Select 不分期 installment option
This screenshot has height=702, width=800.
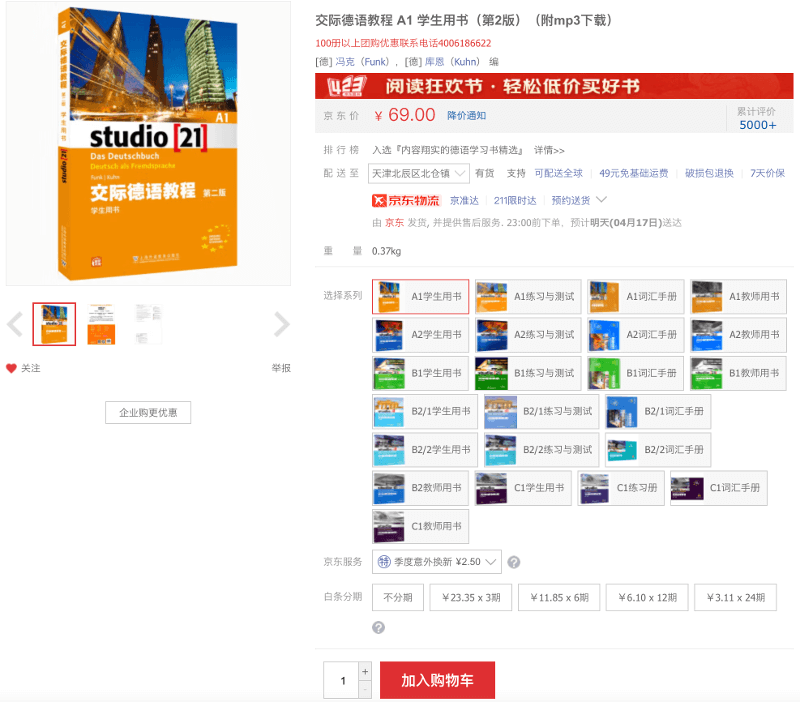[398, 597]
